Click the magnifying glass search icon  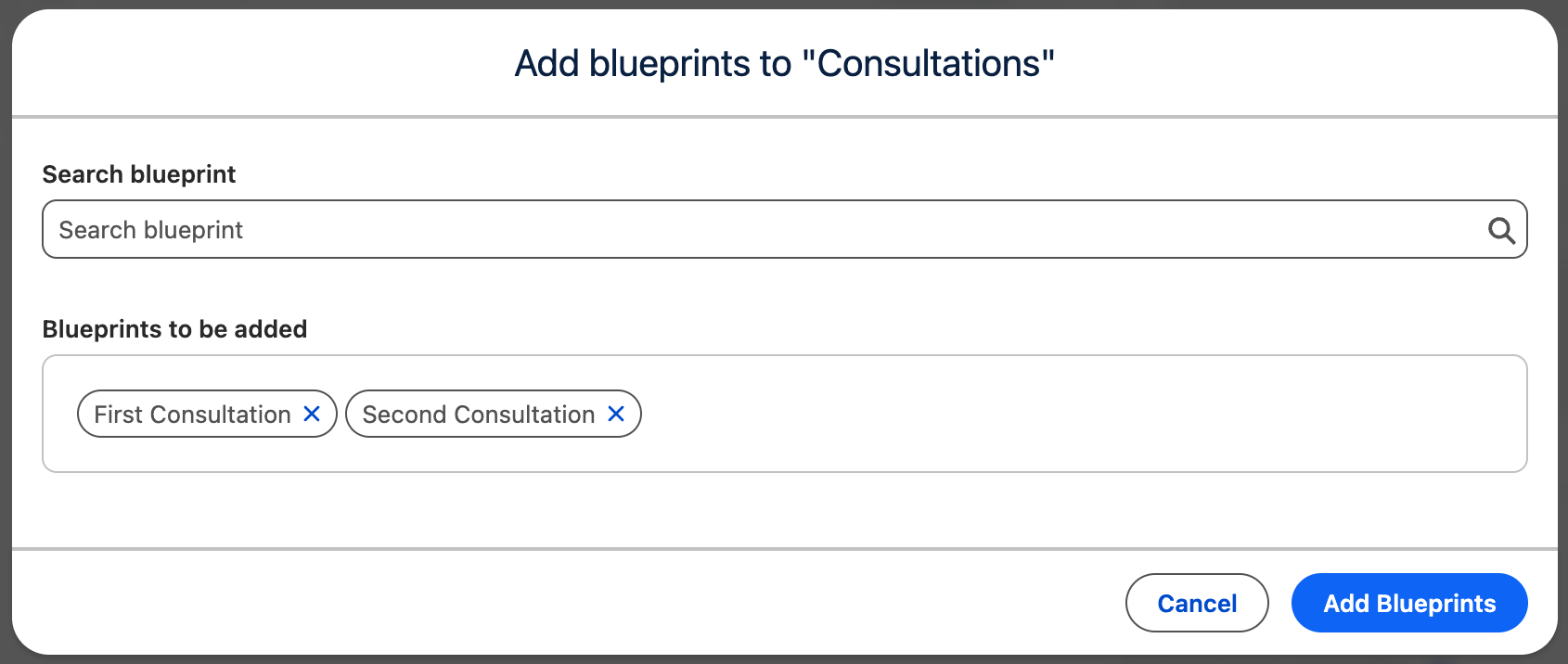1501,230
